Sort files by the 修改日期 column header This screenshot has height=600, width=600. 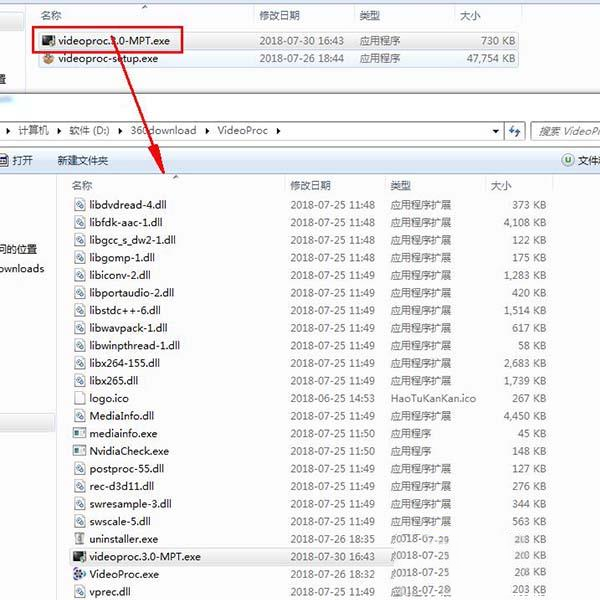coord(310,186)
